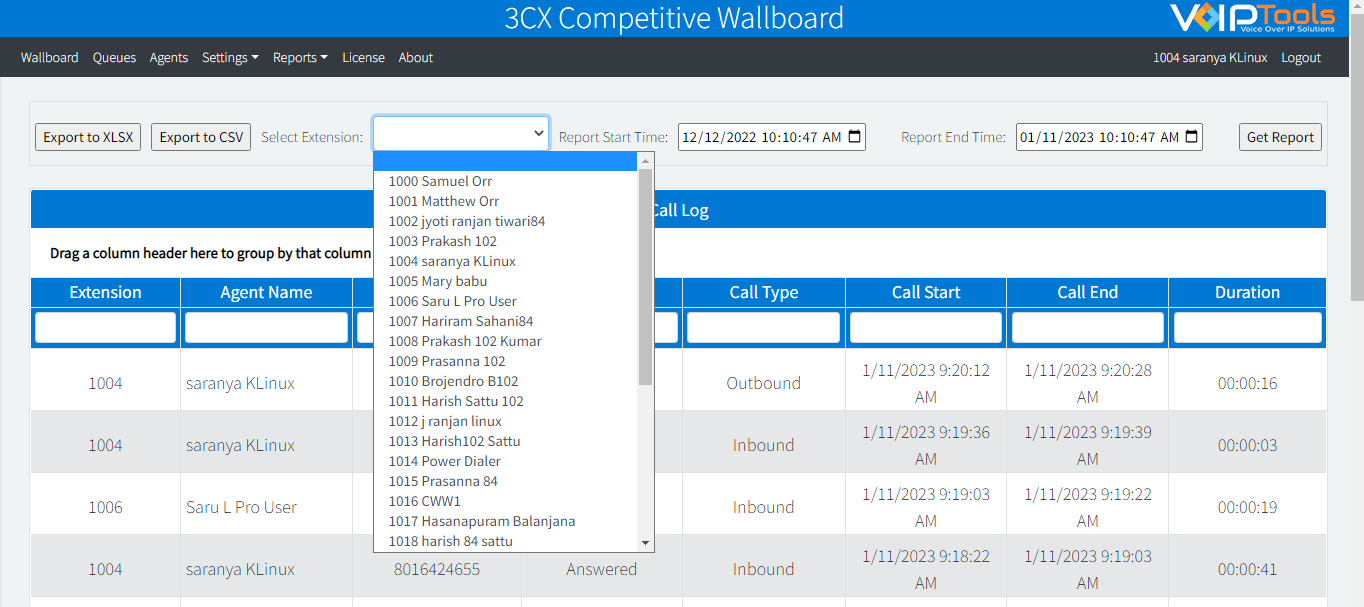Screen dimensions: 1364x607
Task: Open the Agents page
Action: click(x=169, y=57)
